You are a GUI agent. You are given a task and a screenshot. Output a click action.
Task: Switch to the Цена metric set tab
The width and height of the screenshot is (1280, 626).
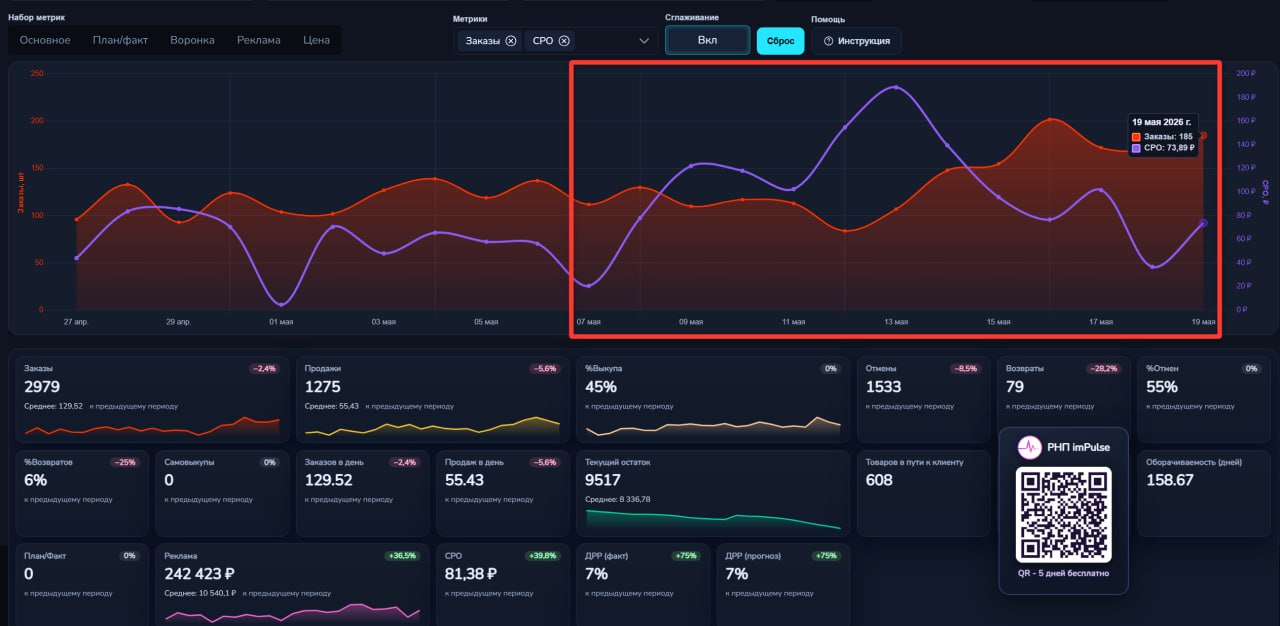(x=316, y=40)
